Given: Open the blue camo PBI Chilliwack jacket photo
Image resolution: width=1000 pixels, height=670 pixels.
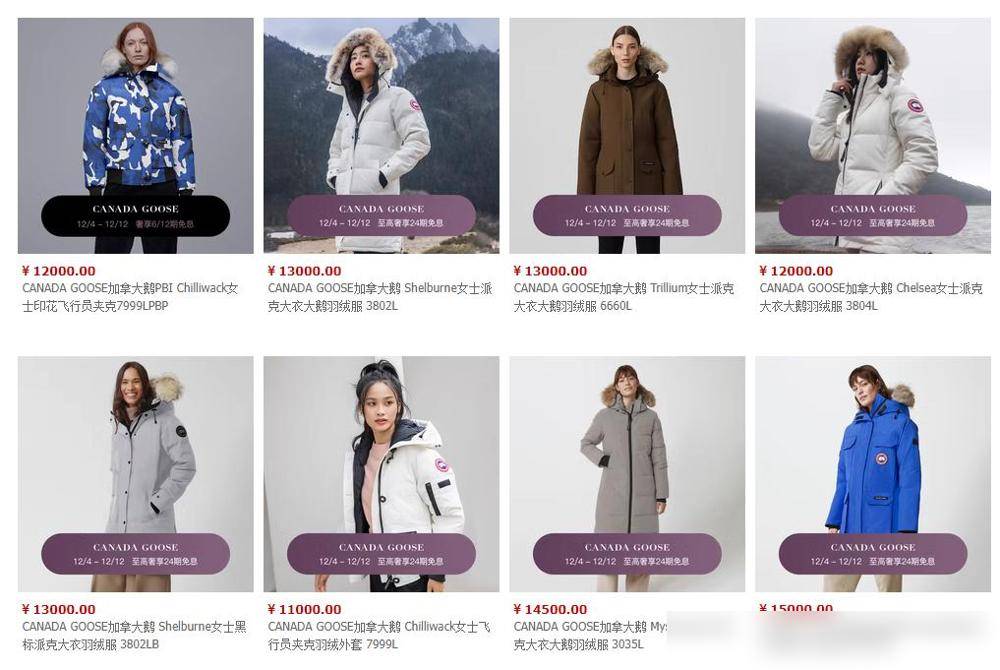Looking at the screenshot, I should [x=135, y=135].
